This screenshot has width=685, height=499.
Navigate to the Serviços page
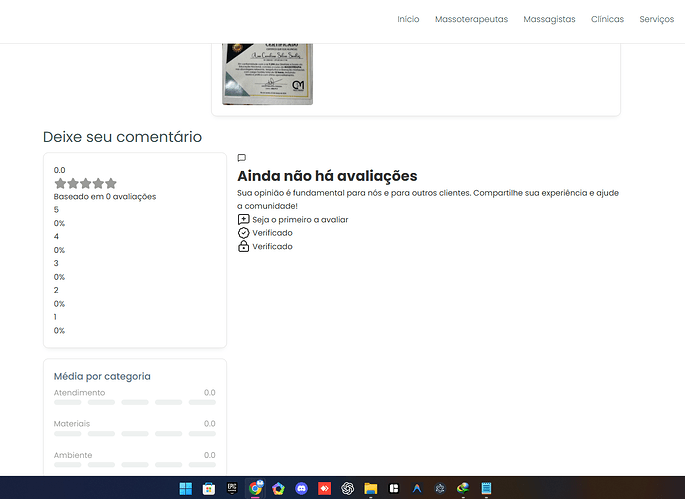(657, 19)
